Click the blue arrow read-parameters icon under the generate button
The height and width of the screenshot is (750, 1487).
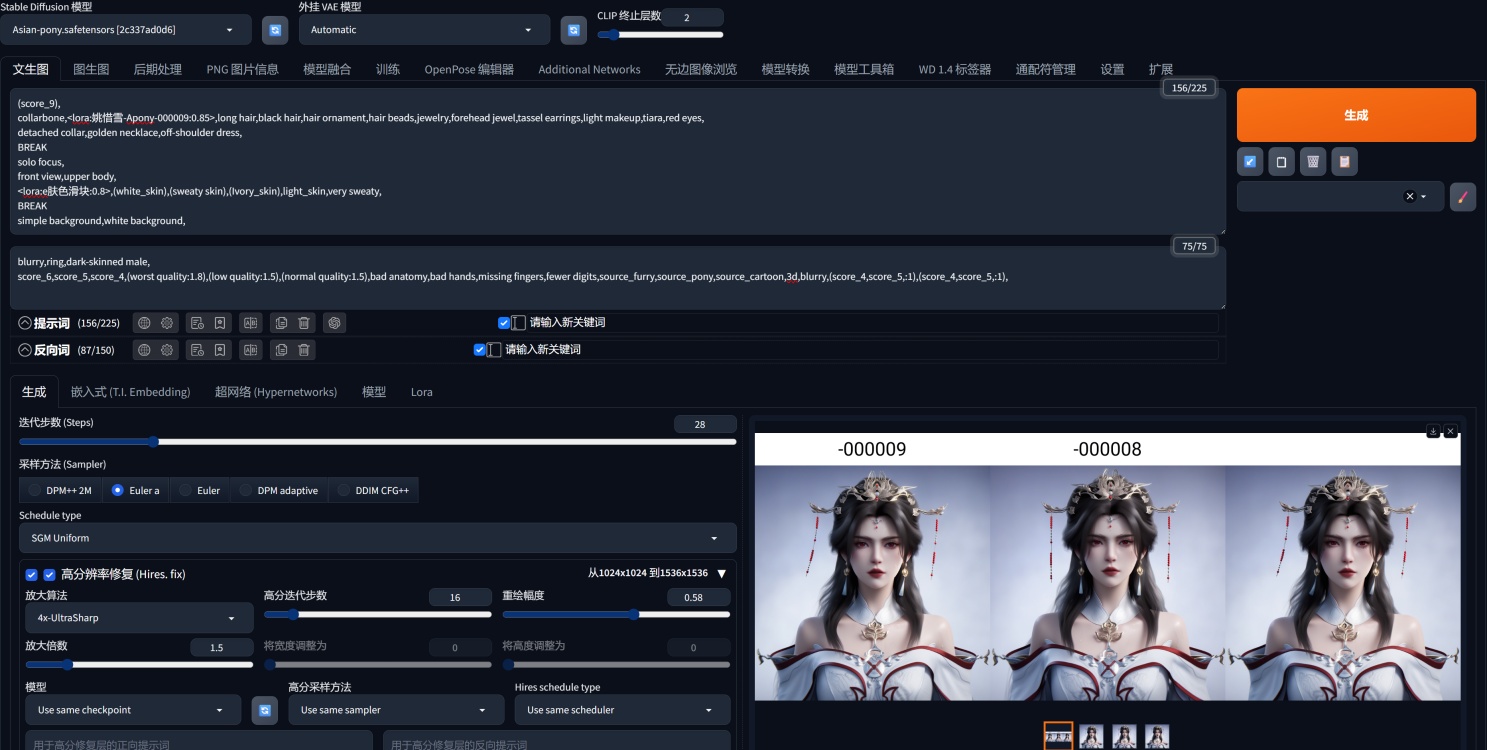[x=1249, y=161]
